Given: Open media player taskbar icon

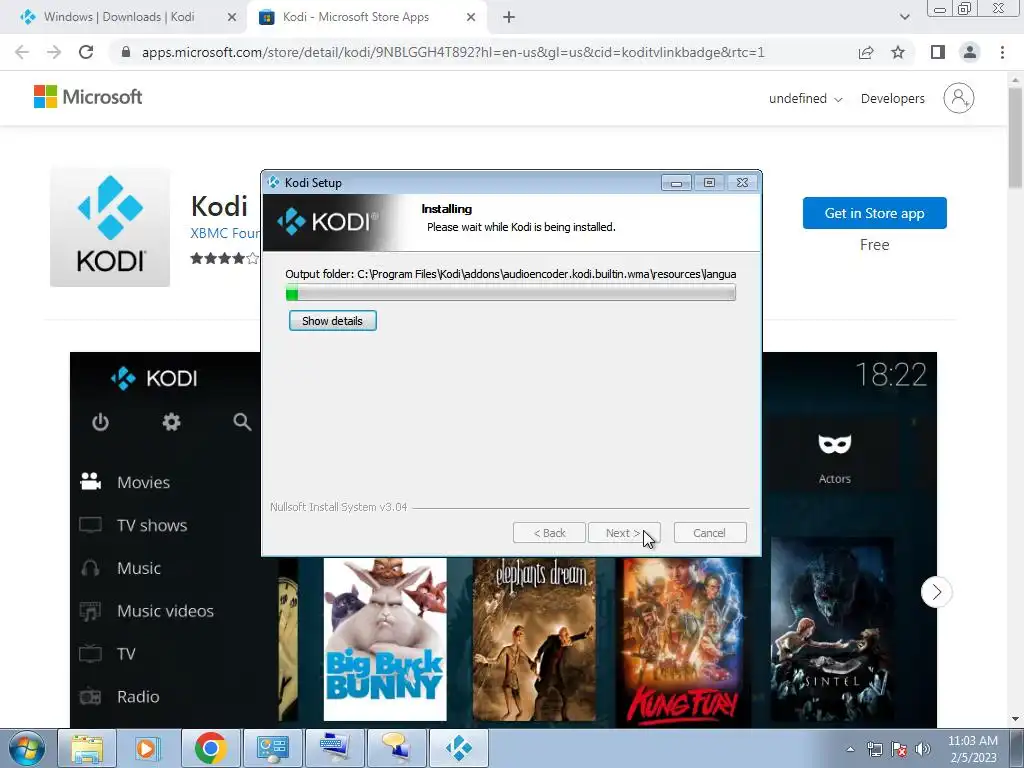Looking at the screenshot, I should (148, 748).
